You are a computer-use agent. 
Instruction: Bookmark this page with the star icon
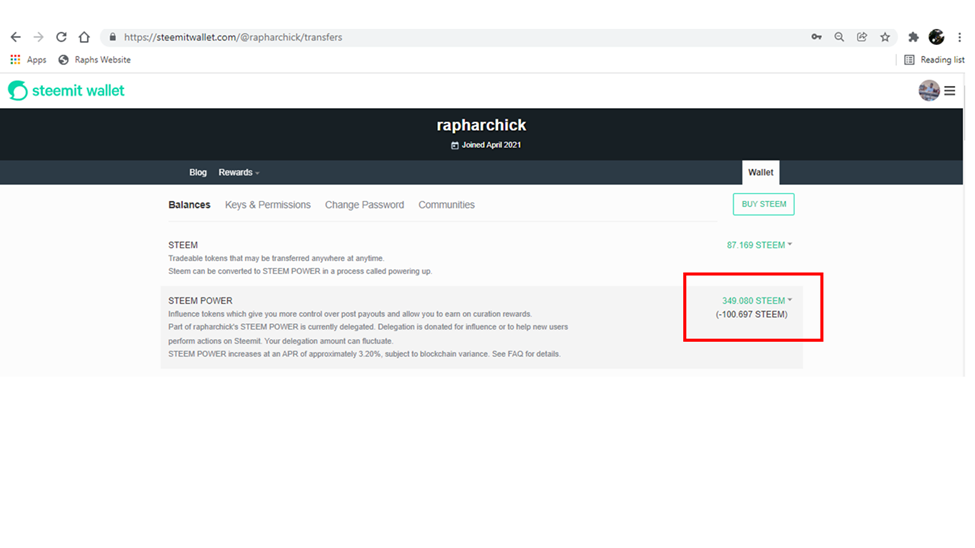click(885, 37)
